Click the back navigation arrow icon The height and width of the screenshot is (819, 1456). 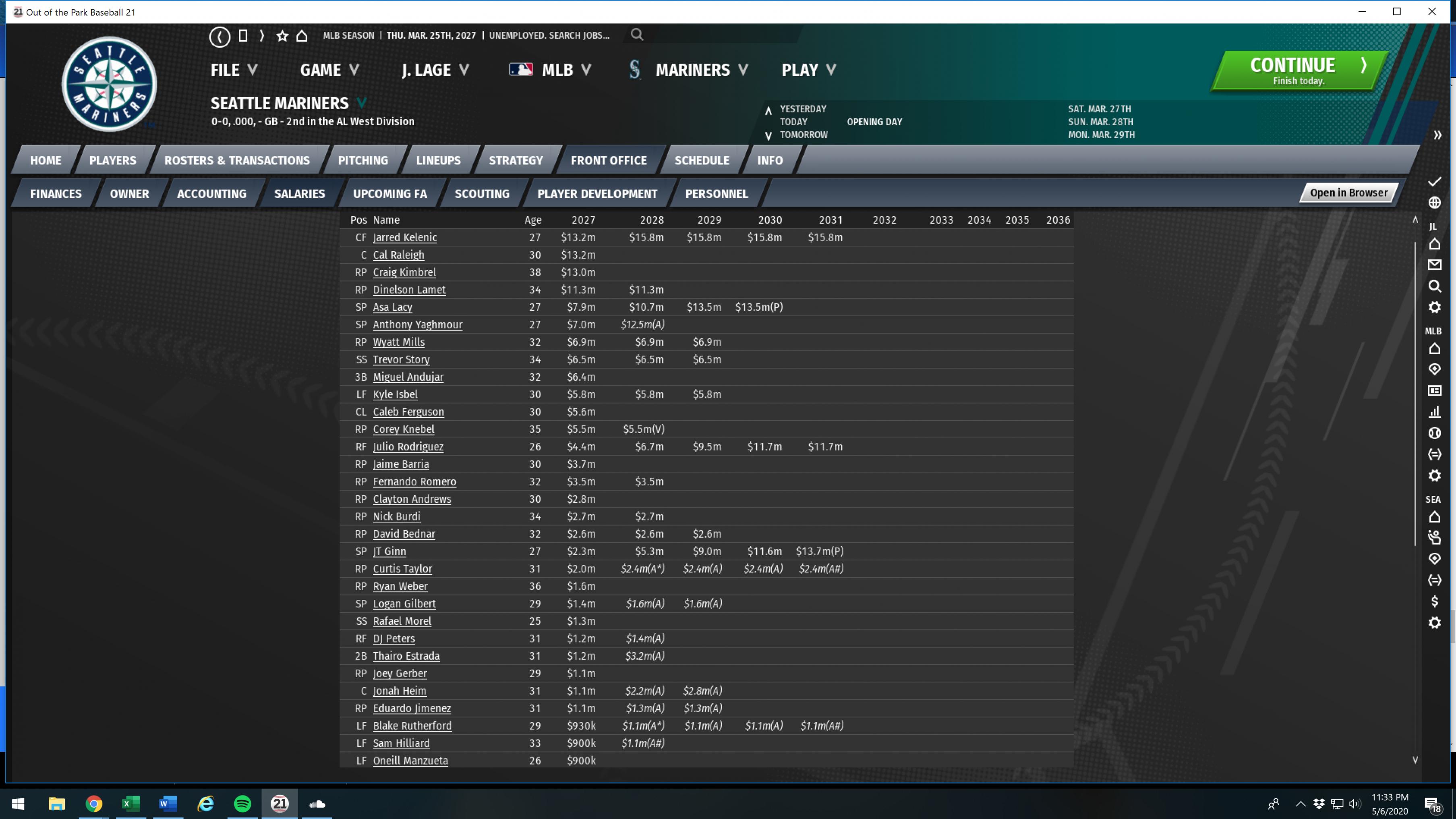pos(219,37)
